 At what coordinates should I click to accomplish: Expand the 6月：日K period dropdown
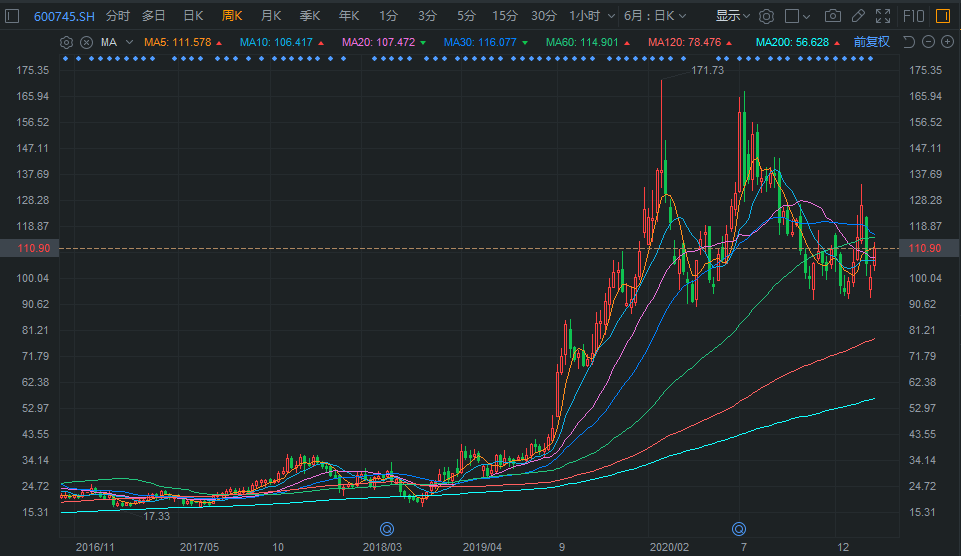(655, 16)
